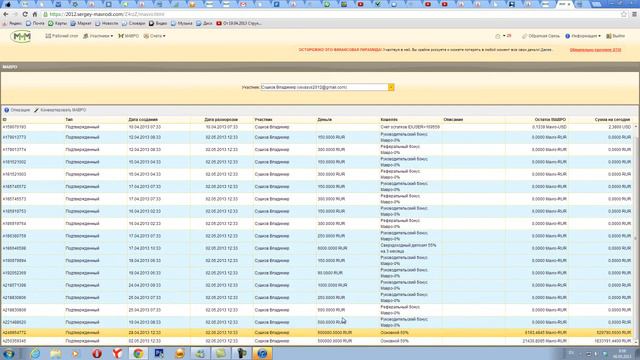640x360 pixels.
Task: Sort by Дата разморозки column header
Action: pyautogui.click(x=221, y=120)
